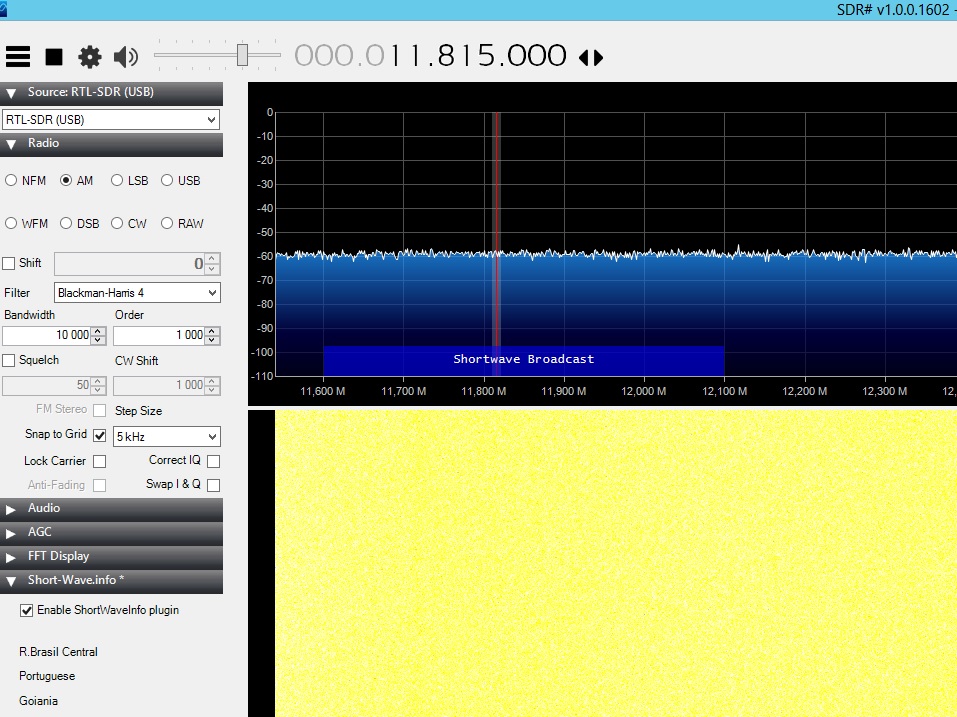This screenshot has height=717, width=957.
Task: Select RAW demodulation mode
Action: coord(182,223)
